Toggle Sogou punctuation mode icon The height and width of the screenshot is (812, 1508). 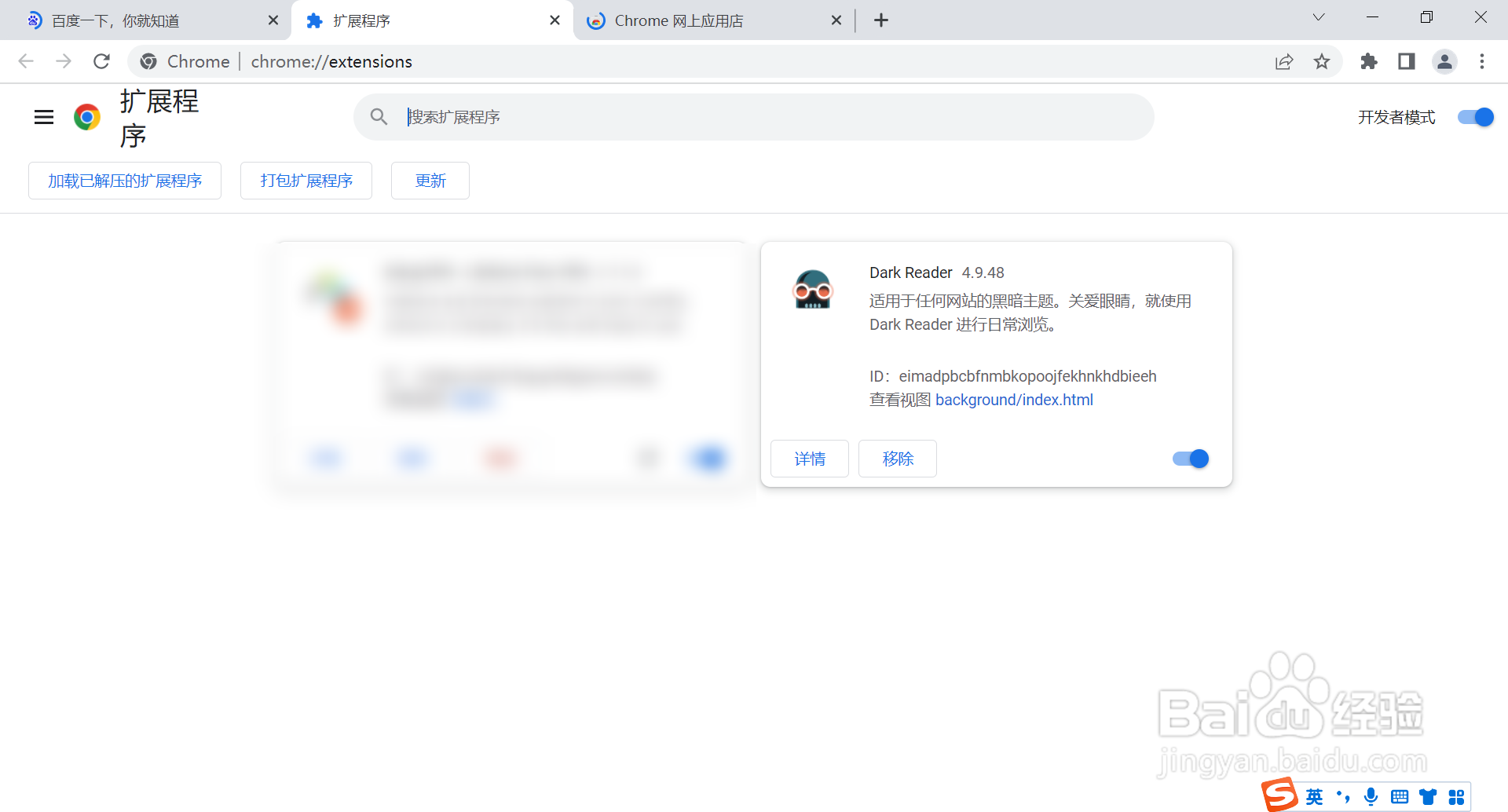(1343, 797)
